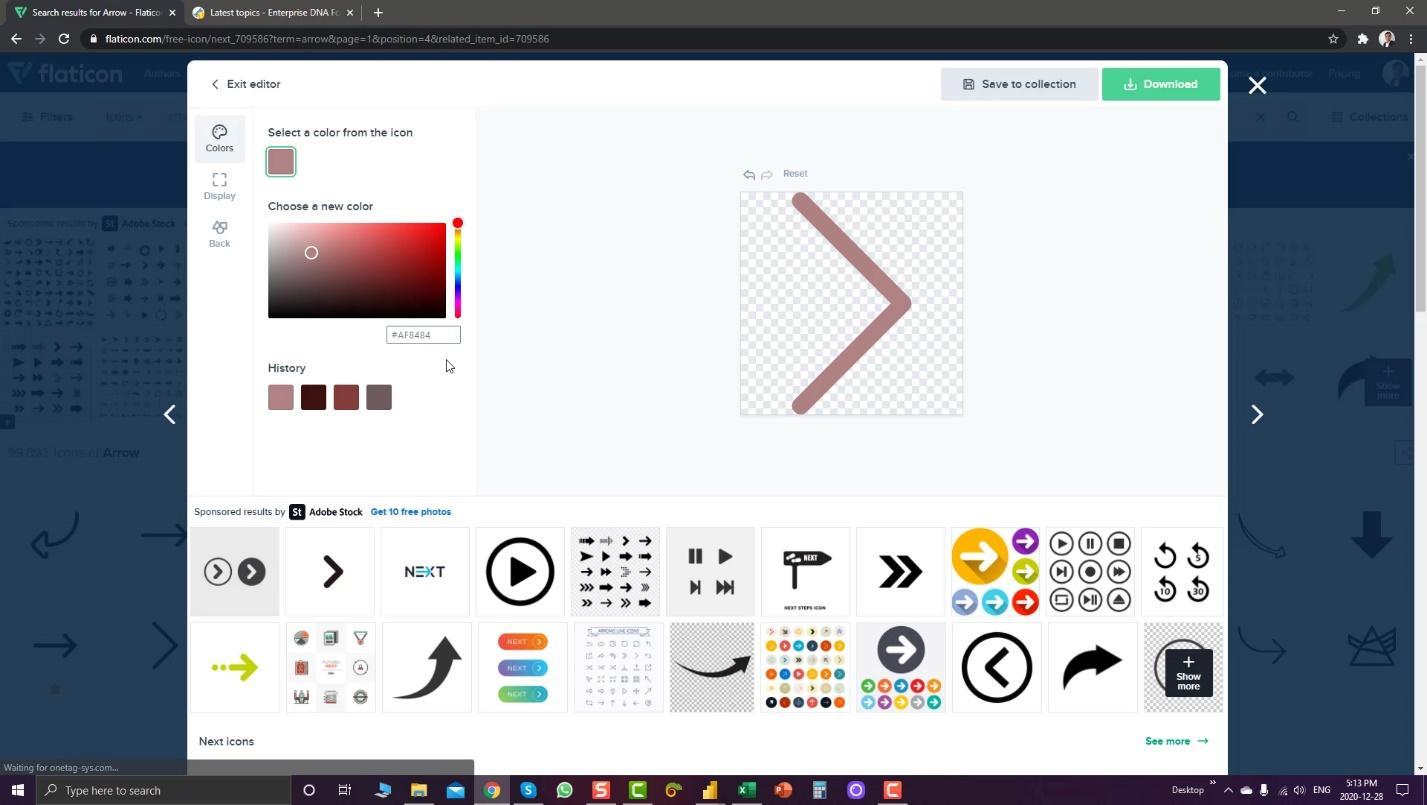Close the editor overlay with the X

(x=1257, y=86)
